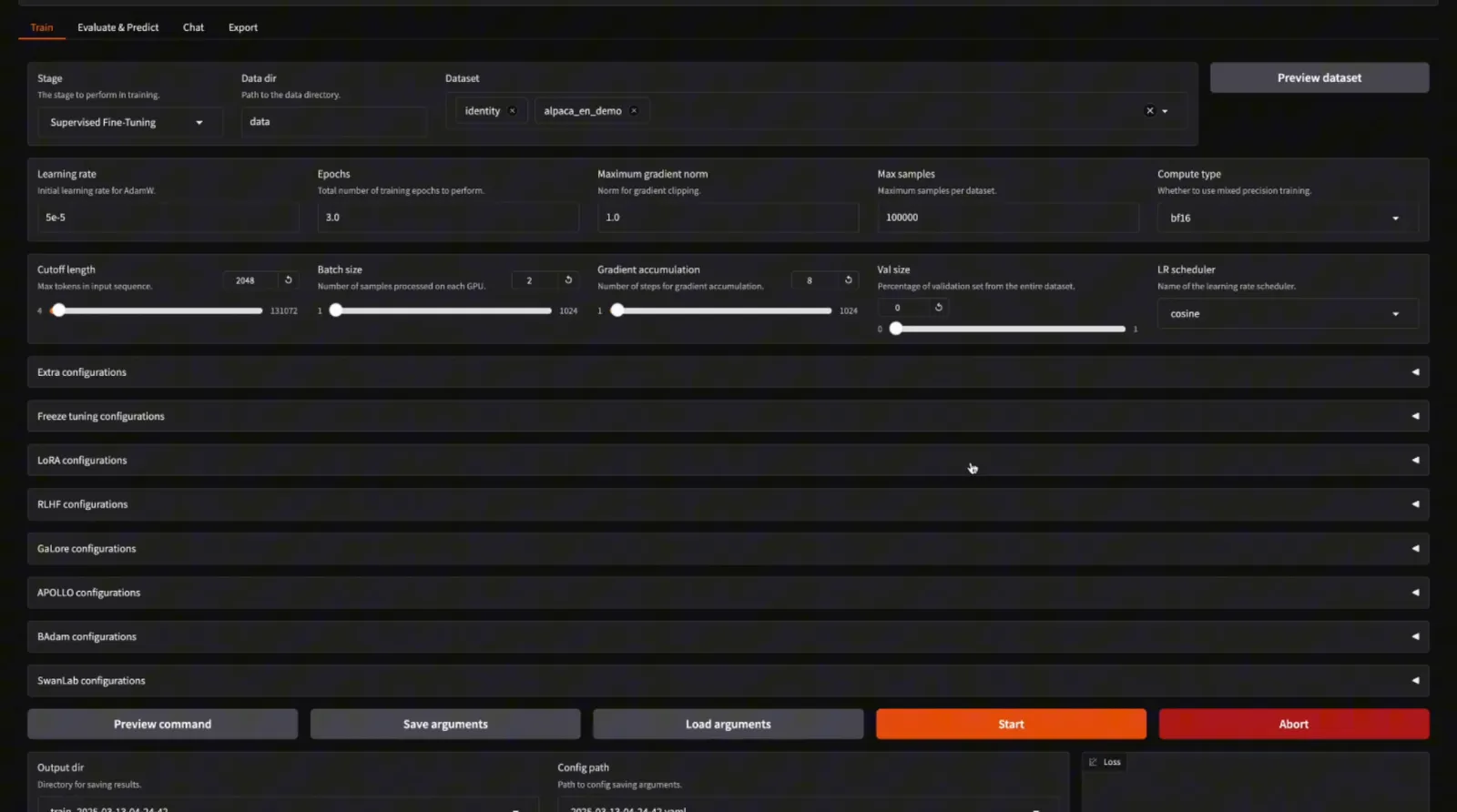Click the Data dir input field
1457x812 pixels.
point(333,122)
